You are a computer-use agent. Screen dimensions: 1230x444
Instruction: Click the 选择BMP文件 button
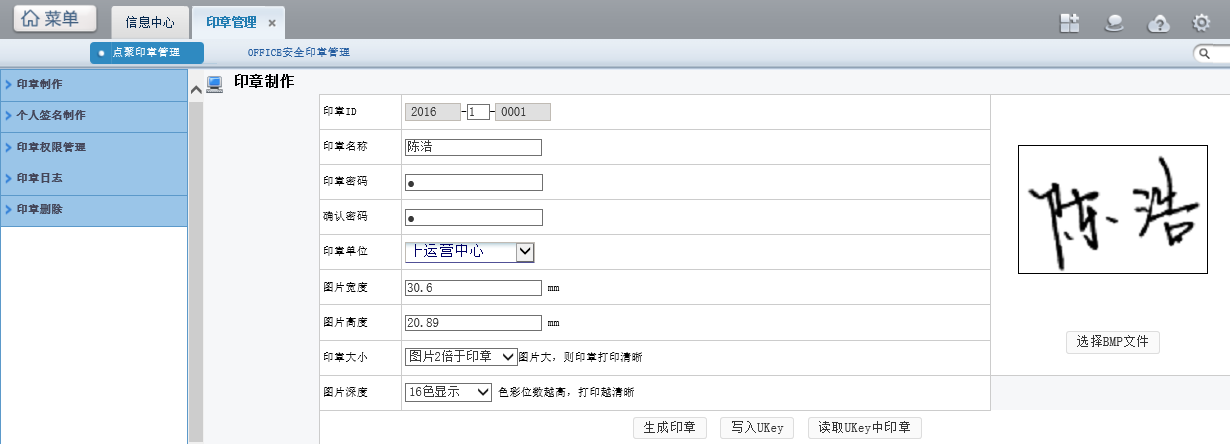[x=1112, y=342]
